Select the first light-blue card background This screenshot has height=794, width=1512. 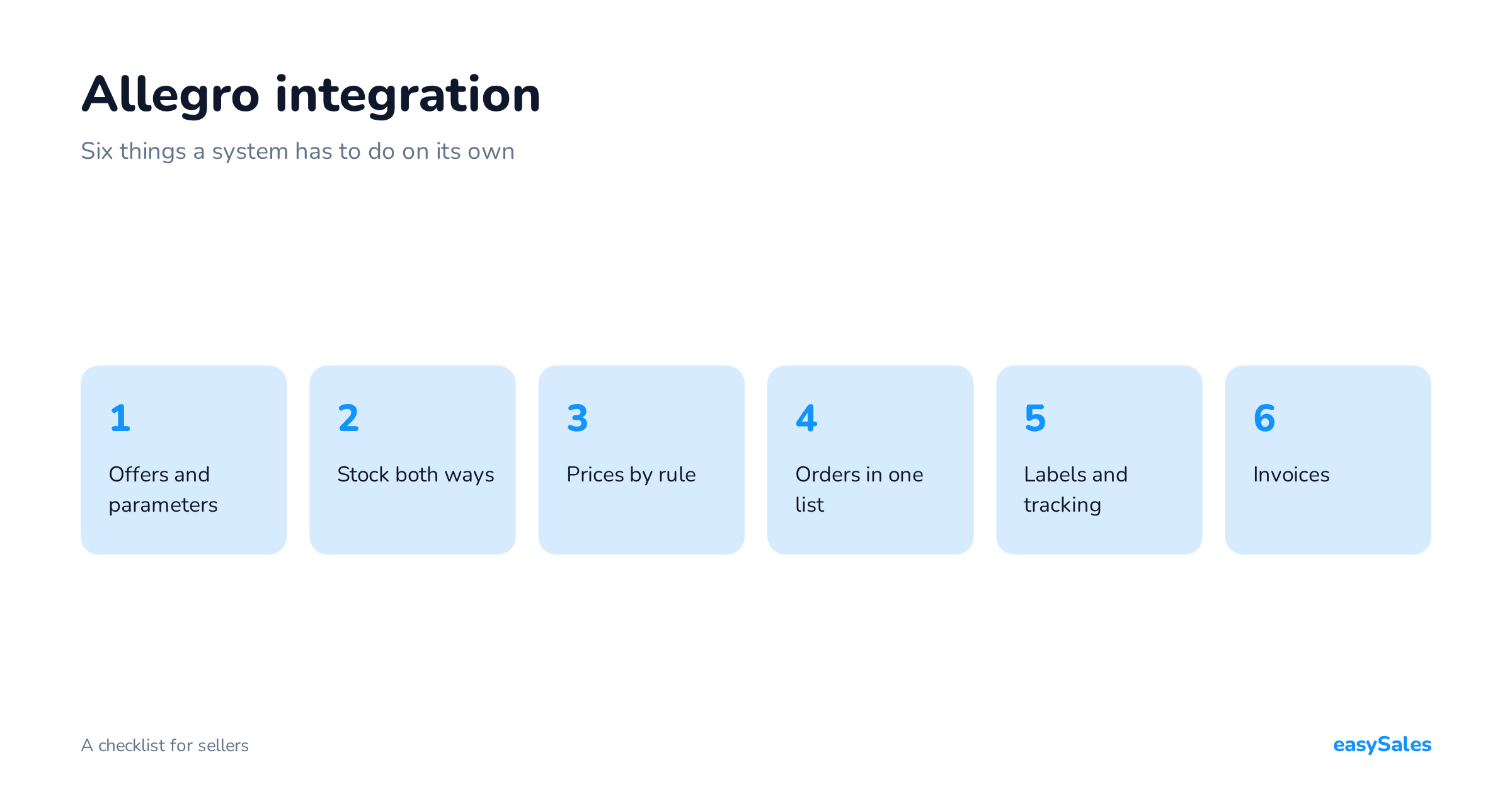coord(183,460)
